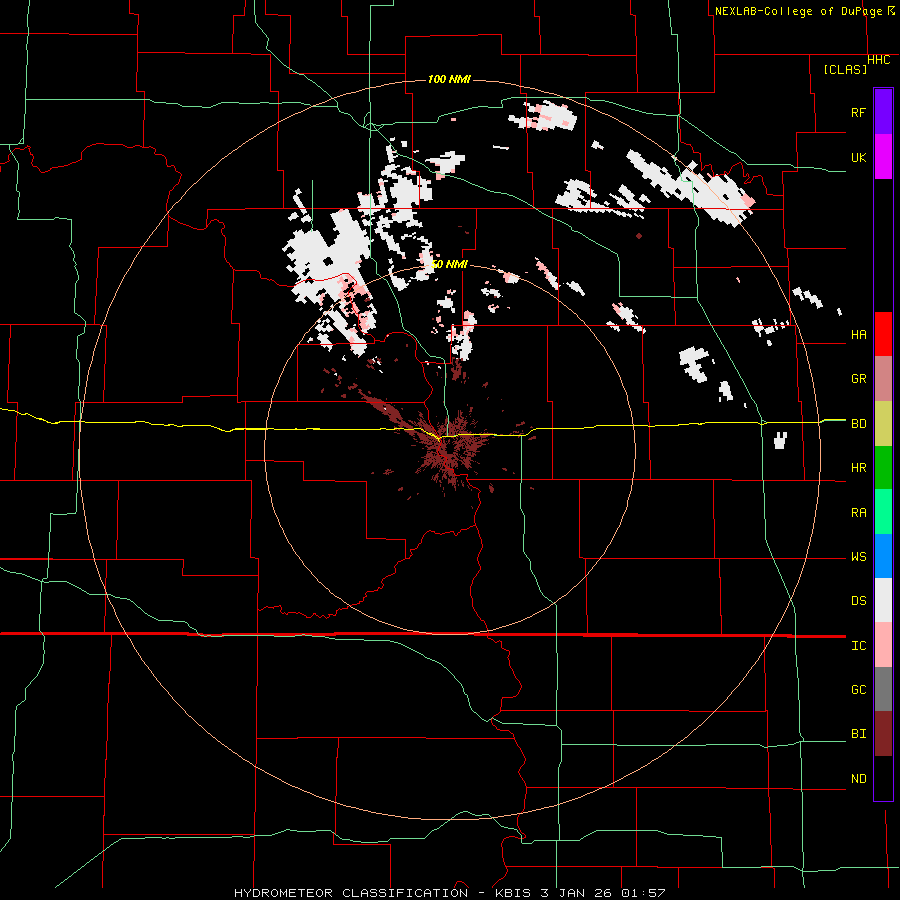Click the yellow BD legend color swatch
Viewport: 900px width, 900px height.
point(883,423)
